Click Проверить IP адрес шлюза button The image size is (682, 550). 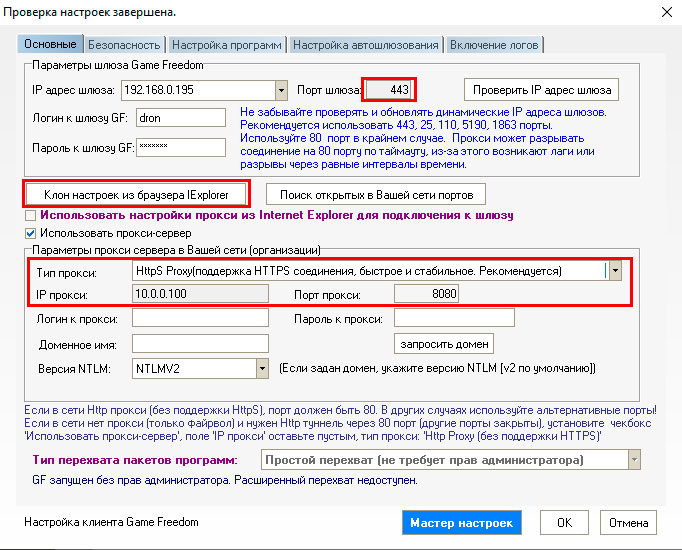[x=542, y=90]
